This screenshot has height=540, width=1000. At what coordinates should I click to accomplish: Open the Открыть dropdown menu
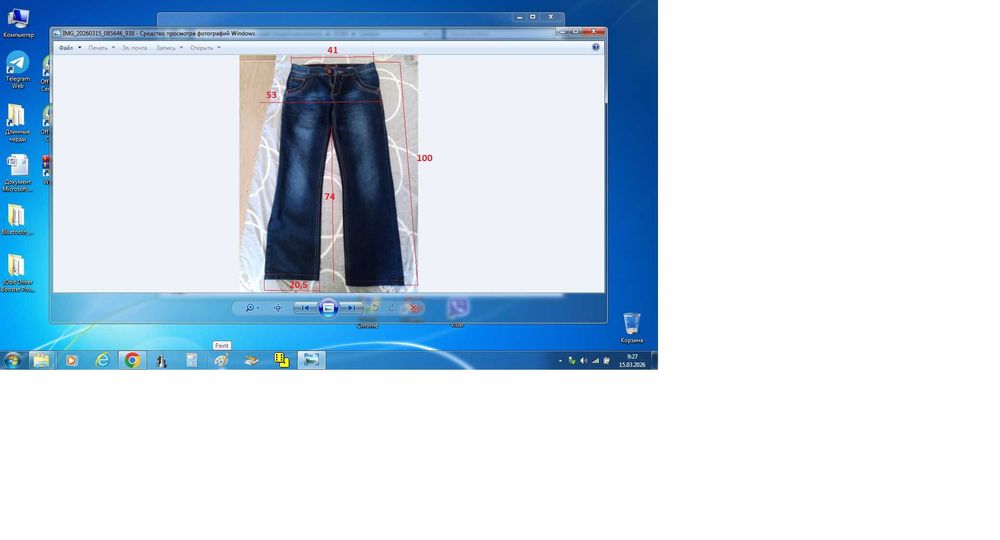[205, 48]
